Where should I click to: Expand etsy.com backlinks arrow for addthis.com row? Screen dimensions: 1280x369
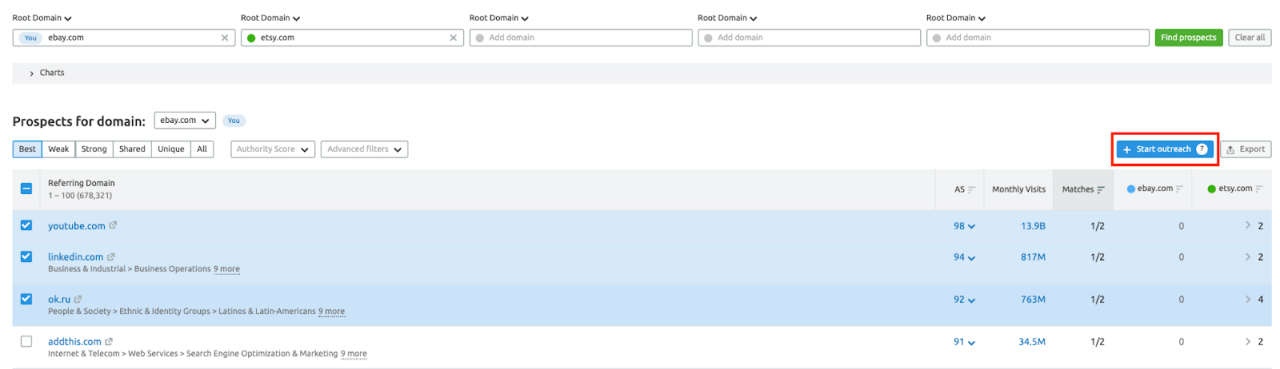click(1248, 341)
